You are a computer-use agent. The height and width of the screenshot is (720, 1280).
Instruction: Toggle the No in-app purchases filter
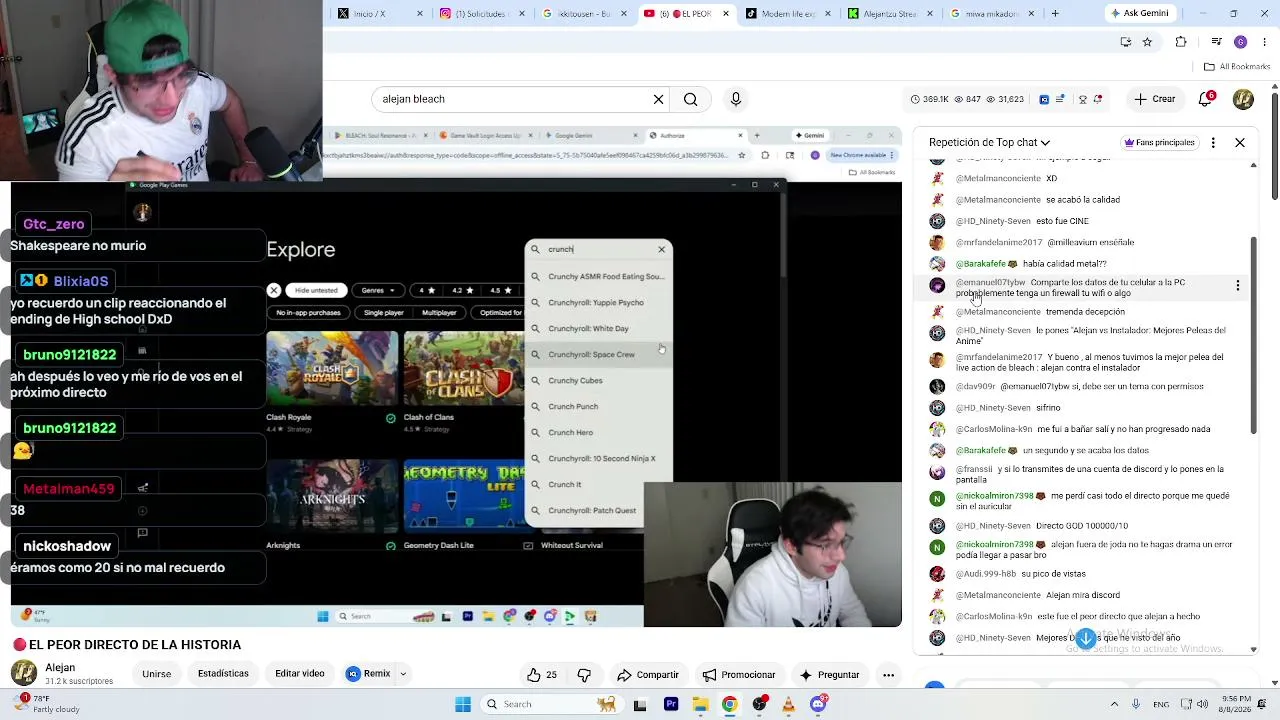tap(309, 312)
